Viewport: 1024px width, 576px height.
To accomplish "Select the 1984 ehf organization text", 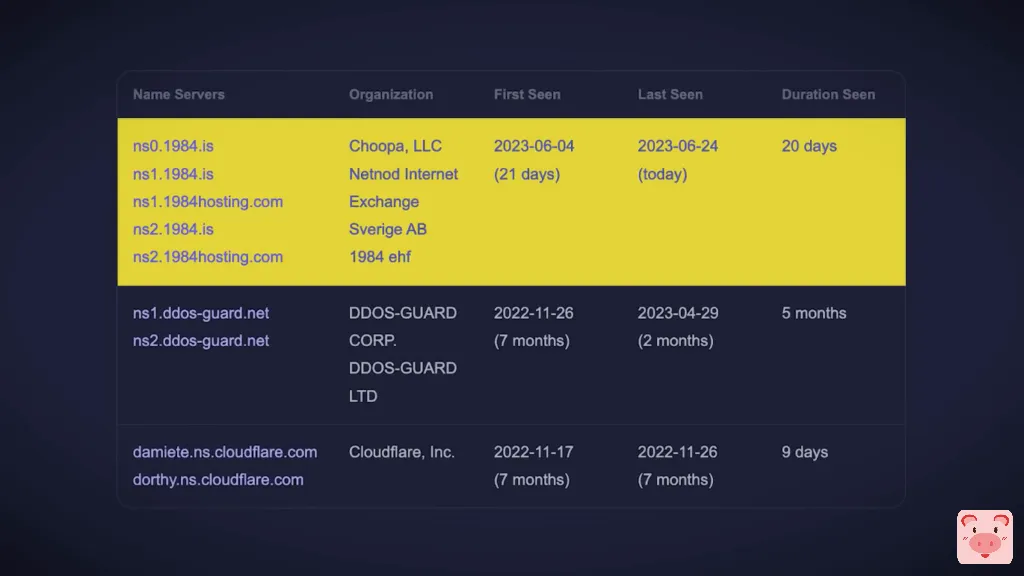I will (x=379, y=257).
